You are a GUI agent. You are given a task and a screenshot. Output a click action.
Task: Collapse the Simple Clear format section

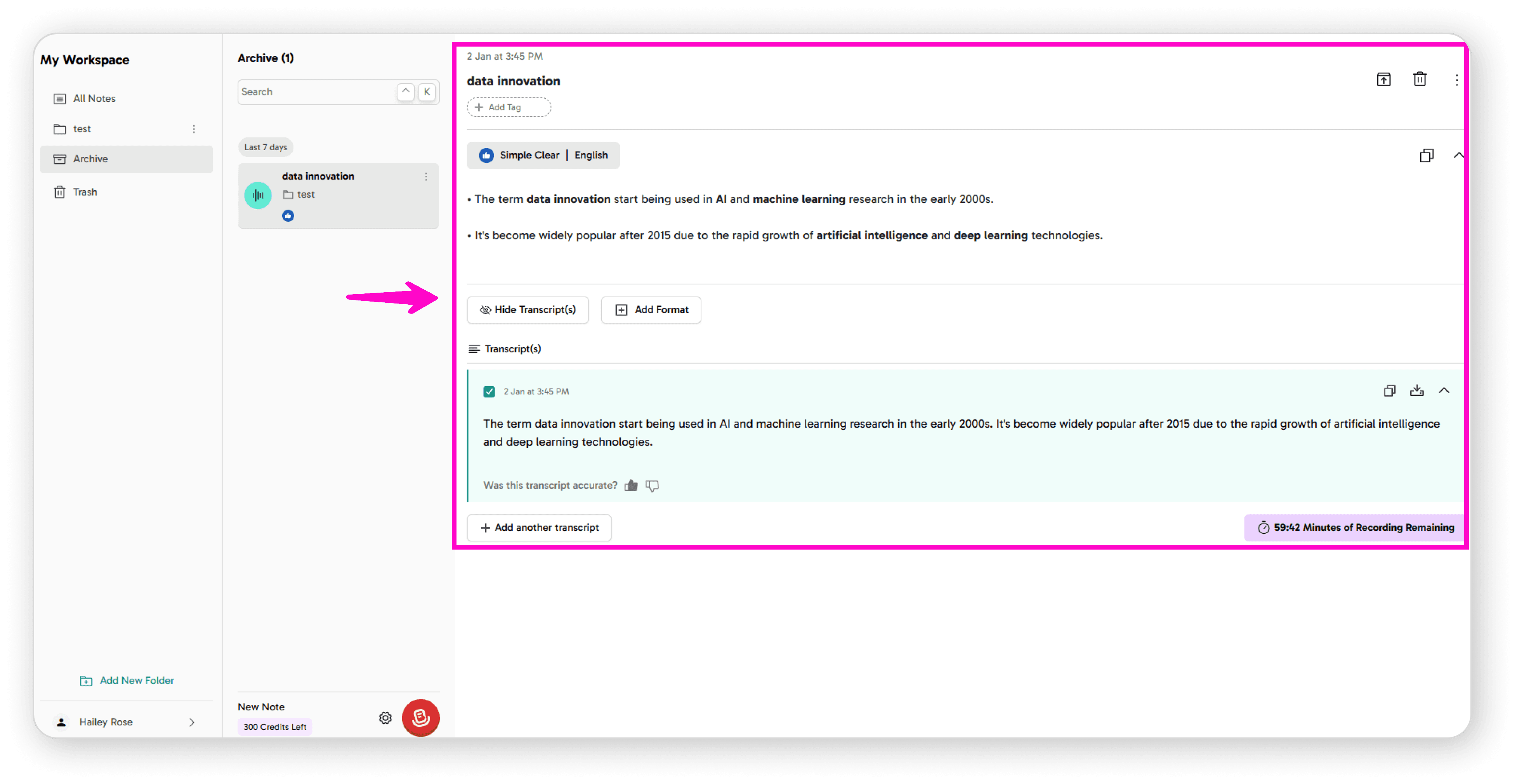[x=1458, y=155]
